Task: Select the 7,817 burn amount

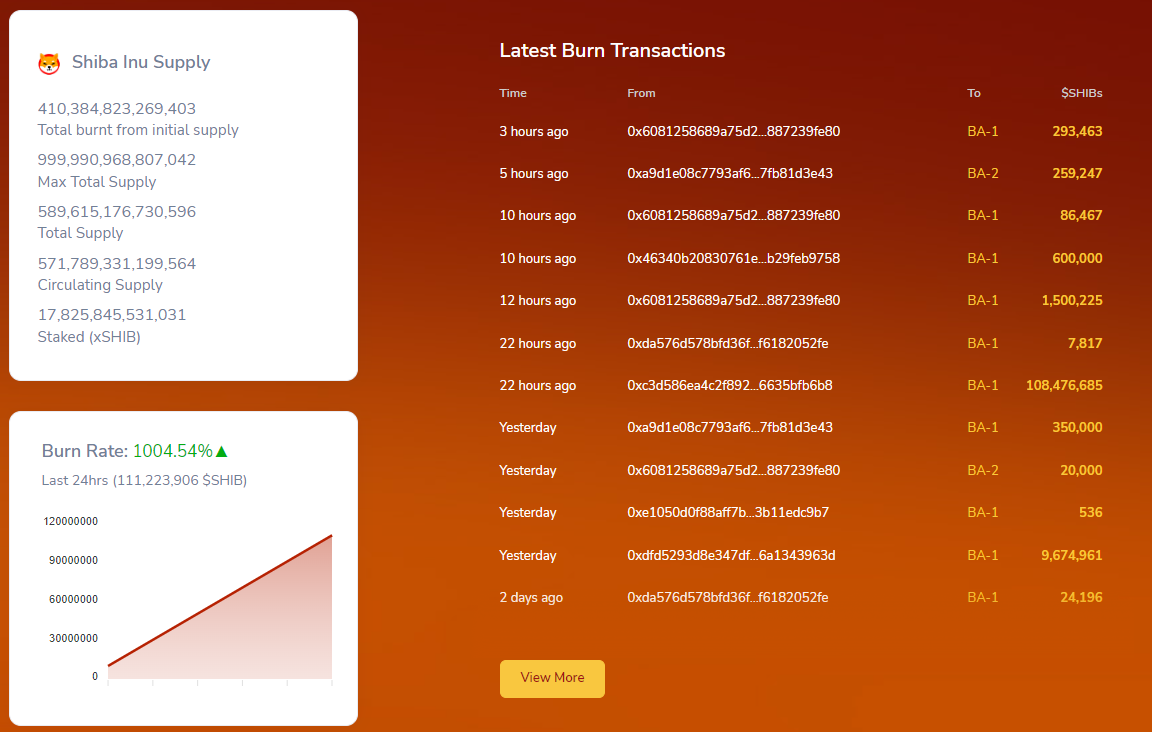Action: [1084, 343]
